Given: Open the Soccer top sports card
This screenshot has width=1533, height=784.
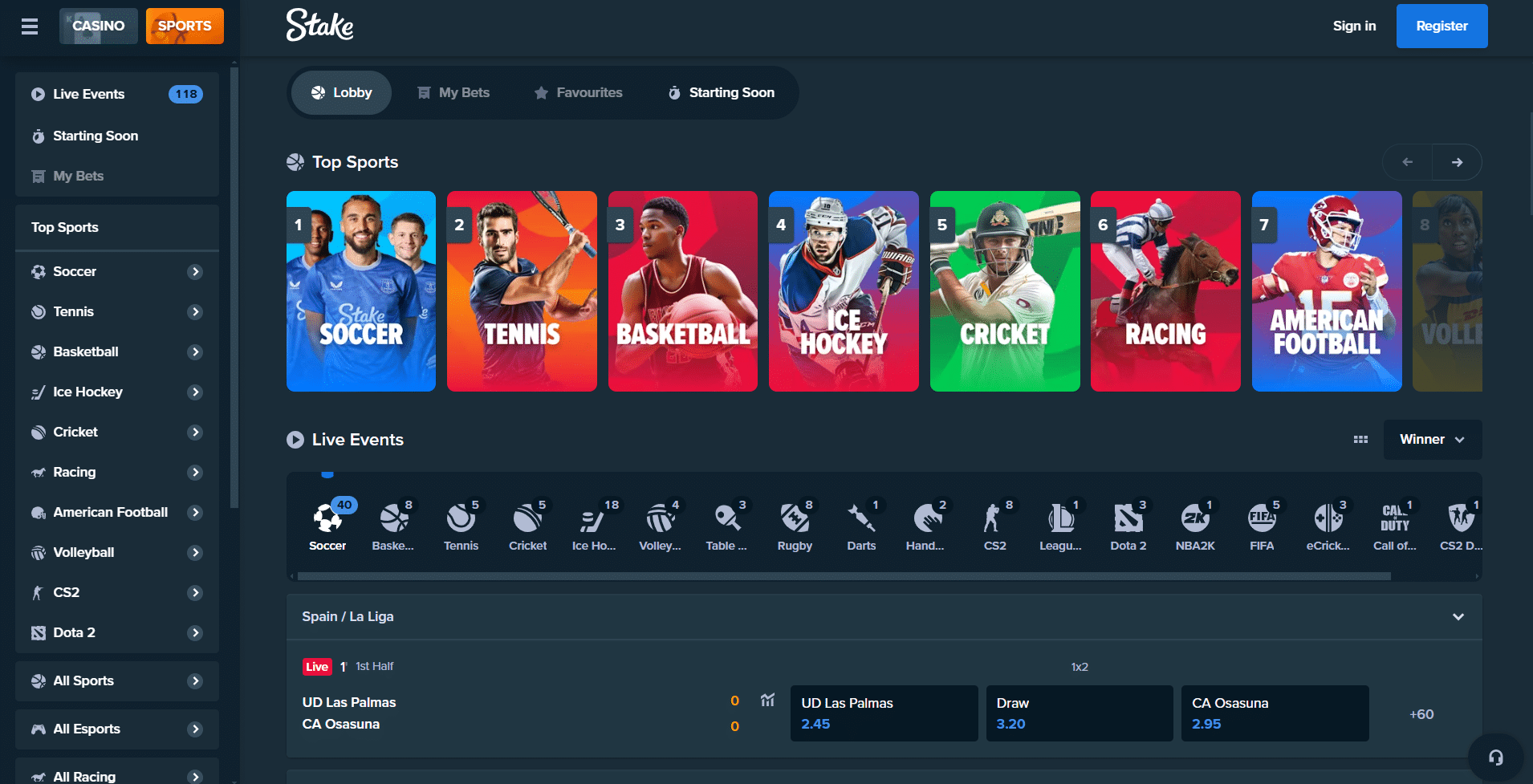Looking at the screenshot, I should pyautogui.click(x=361, y=291).
